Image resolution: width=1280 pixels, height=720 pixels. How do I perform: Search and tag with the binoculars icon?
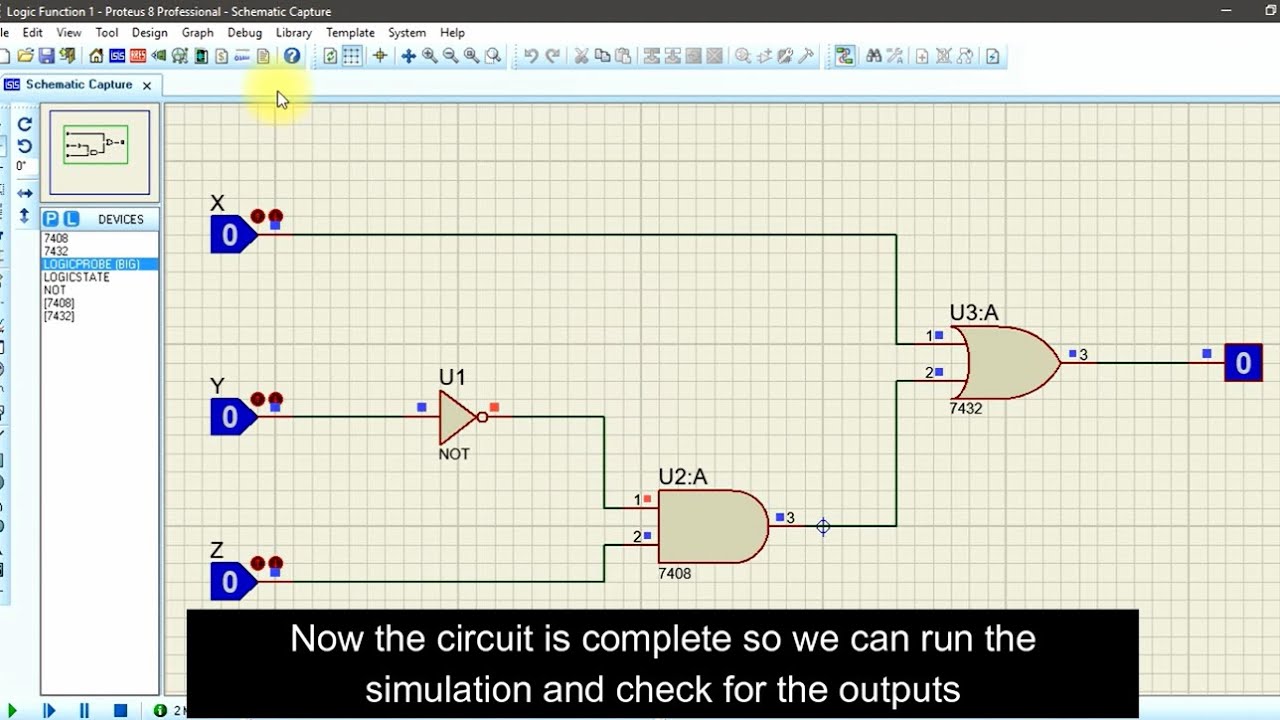point(874,56)
